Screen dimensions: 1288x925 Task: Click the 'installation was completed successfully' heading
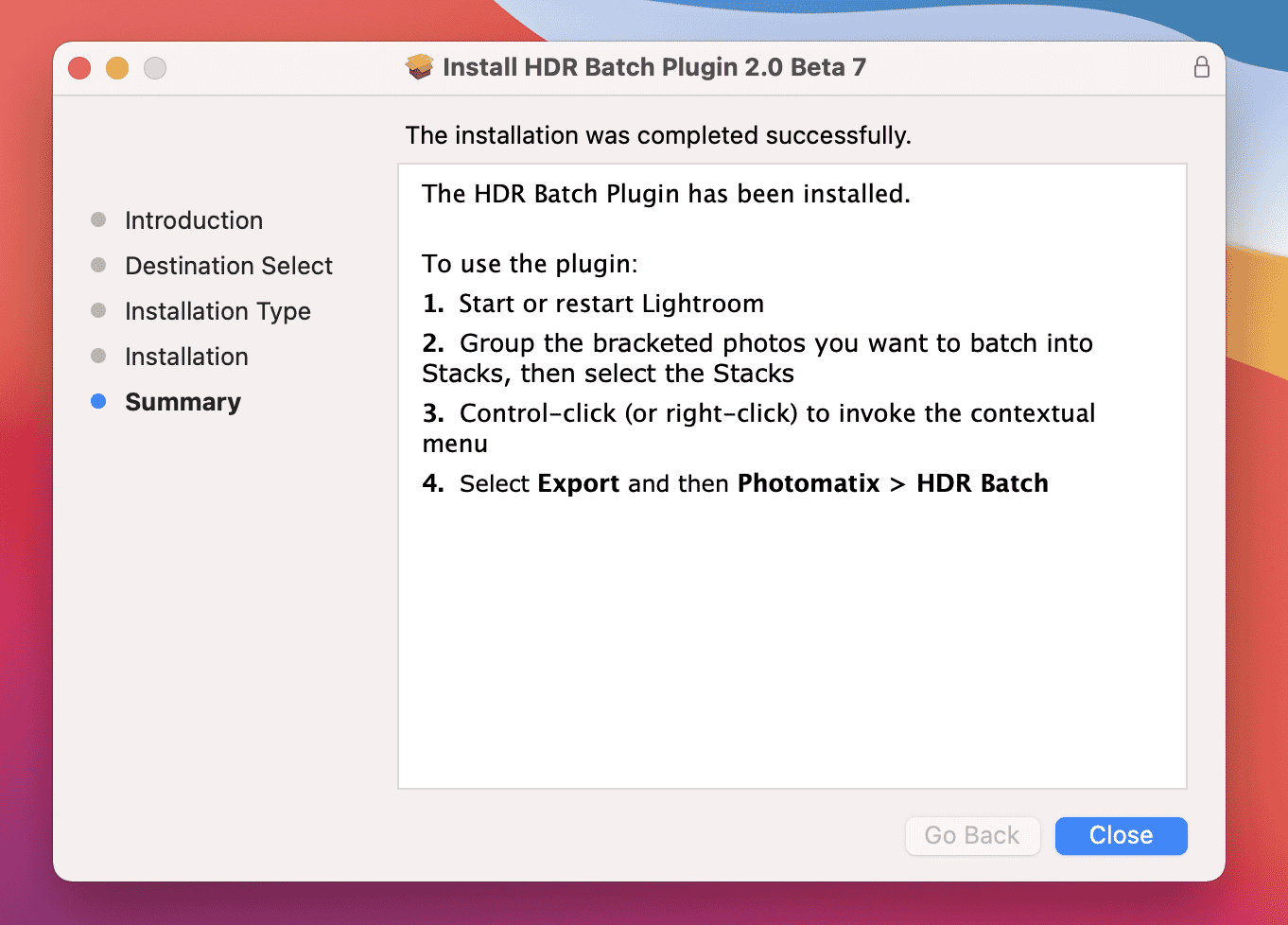coord(658,135)
